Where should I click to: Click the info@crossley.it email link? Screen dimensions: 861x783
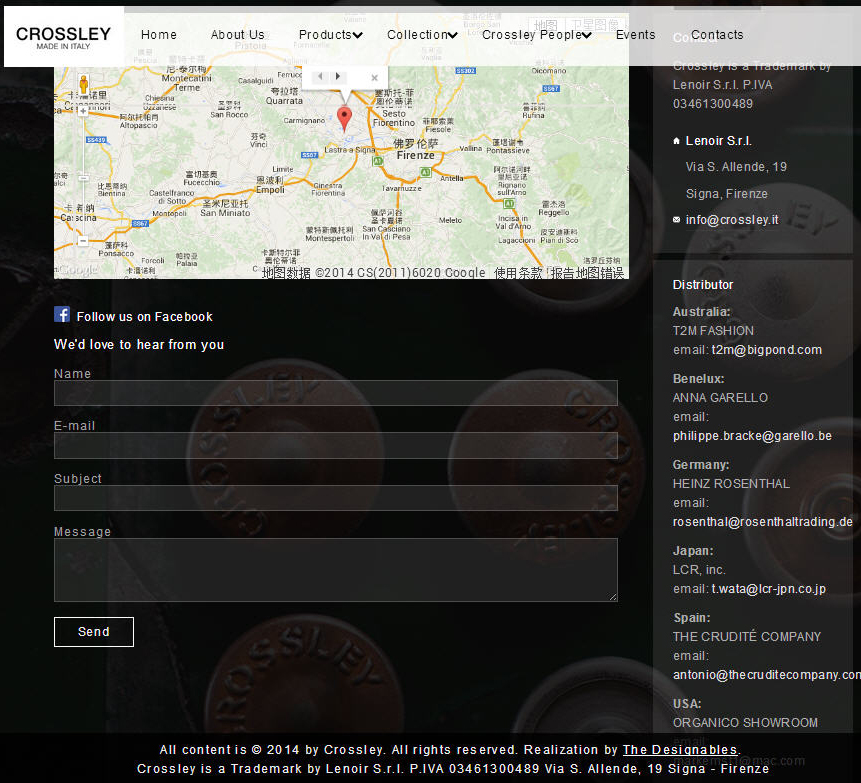click(x=732, y=220)
